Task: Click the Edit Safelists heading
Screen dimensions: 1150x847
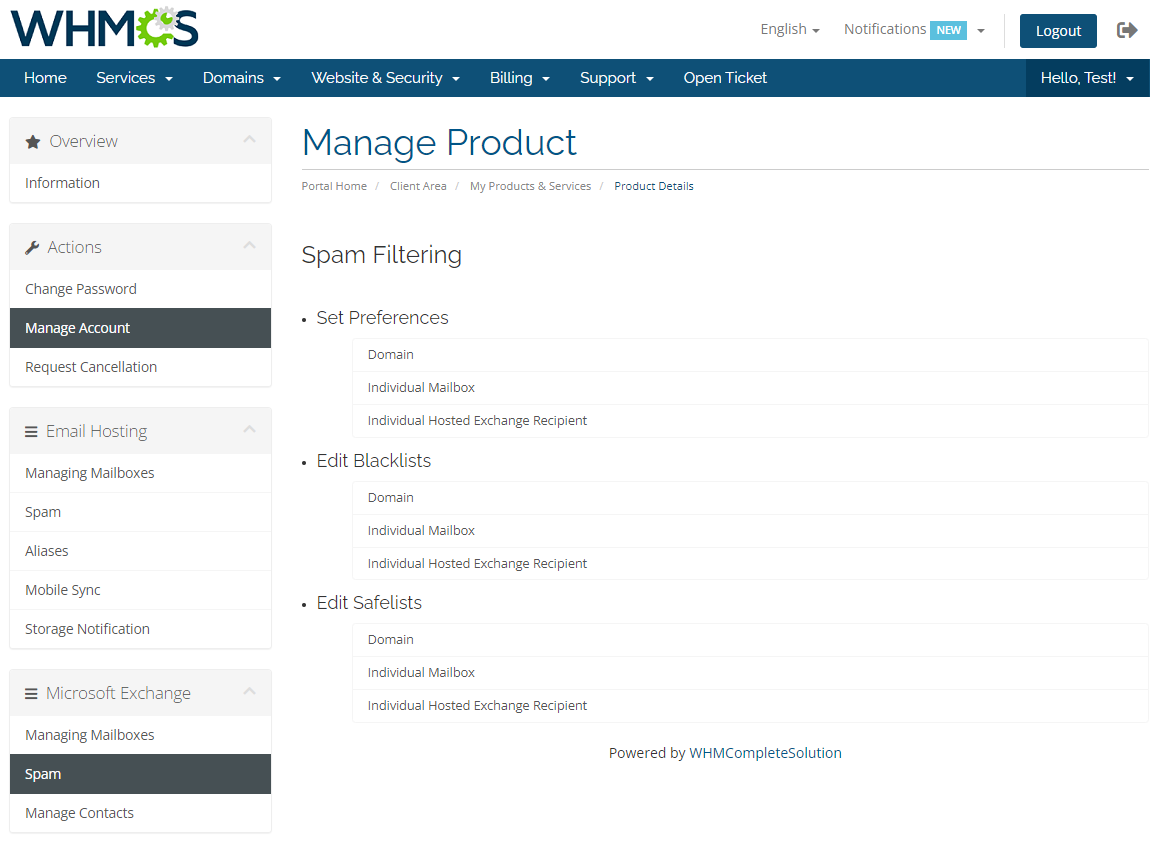Action: point(369,603)
